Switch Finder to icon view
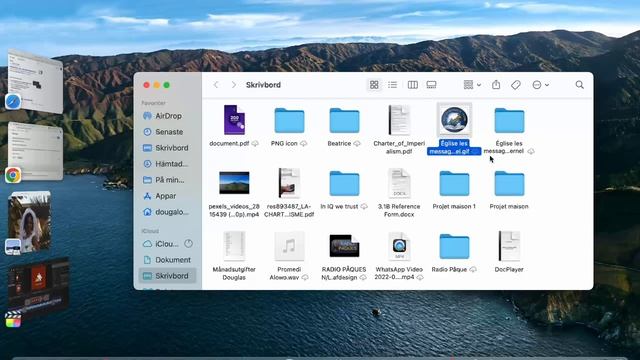 pyautogui.click(x=374, y=84)
